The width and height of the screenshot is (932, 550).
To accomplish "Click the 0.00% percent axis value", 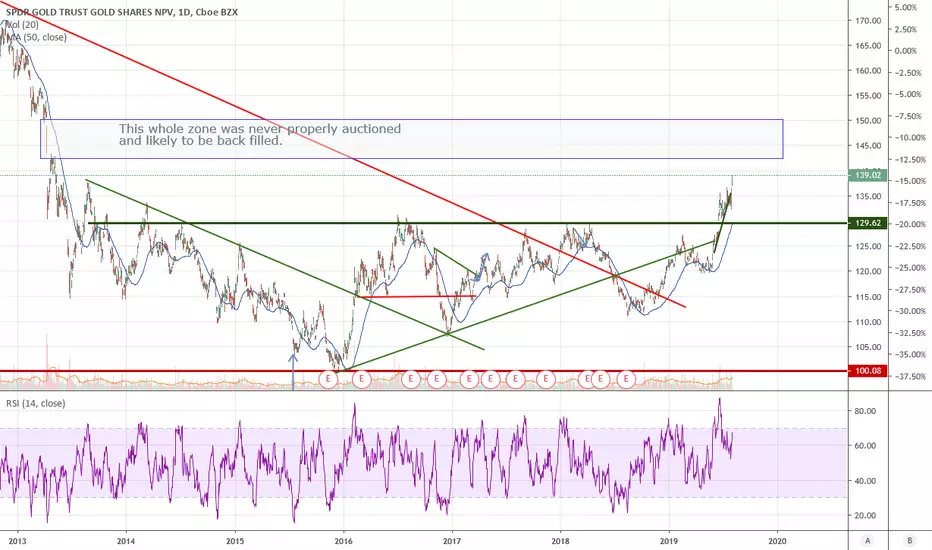I will click(906, 51).
